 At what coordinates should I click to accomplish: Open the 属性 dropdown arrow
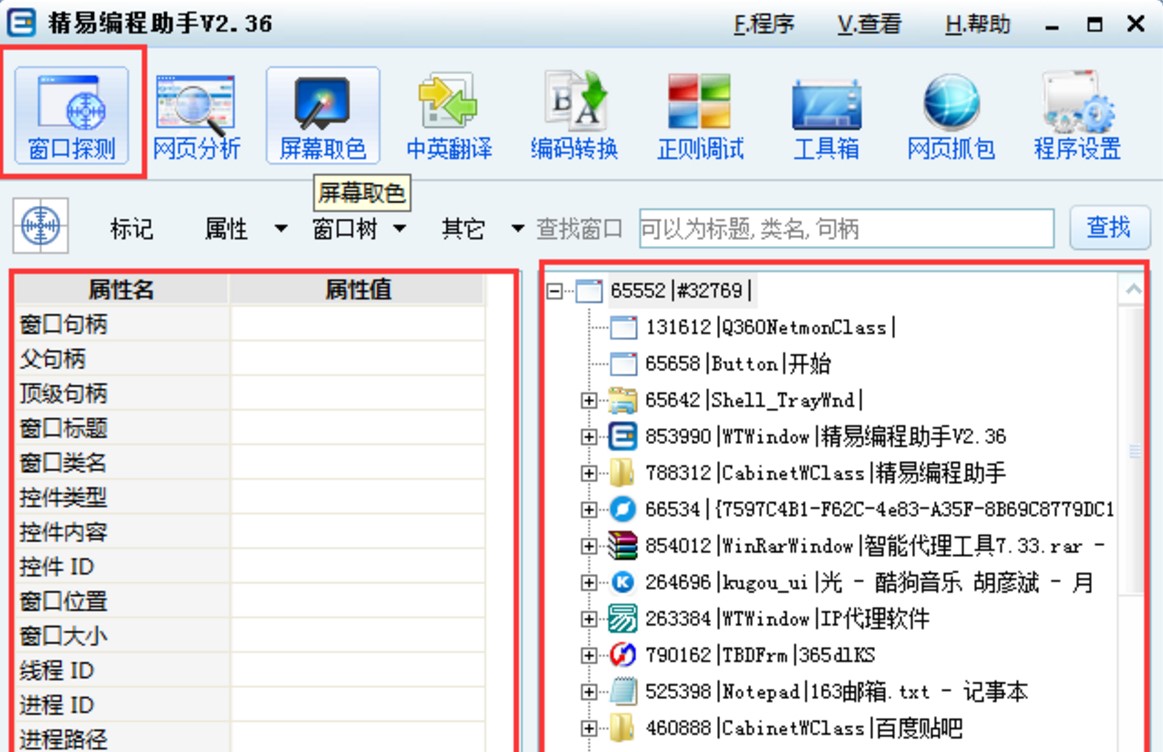tap(281, 228)
